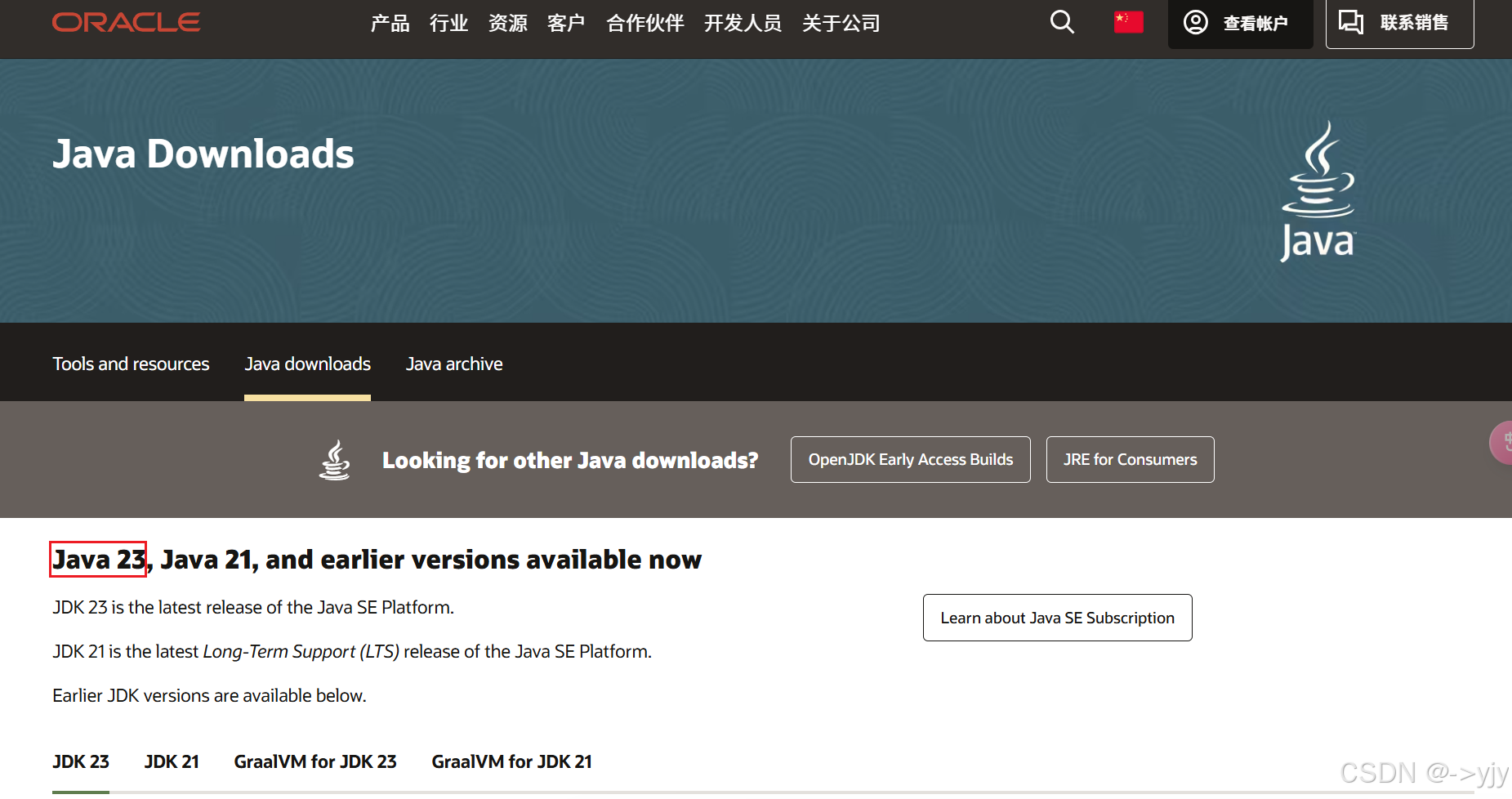
Task: Click the large Java logo in banner
Action: pos(1318,191)
